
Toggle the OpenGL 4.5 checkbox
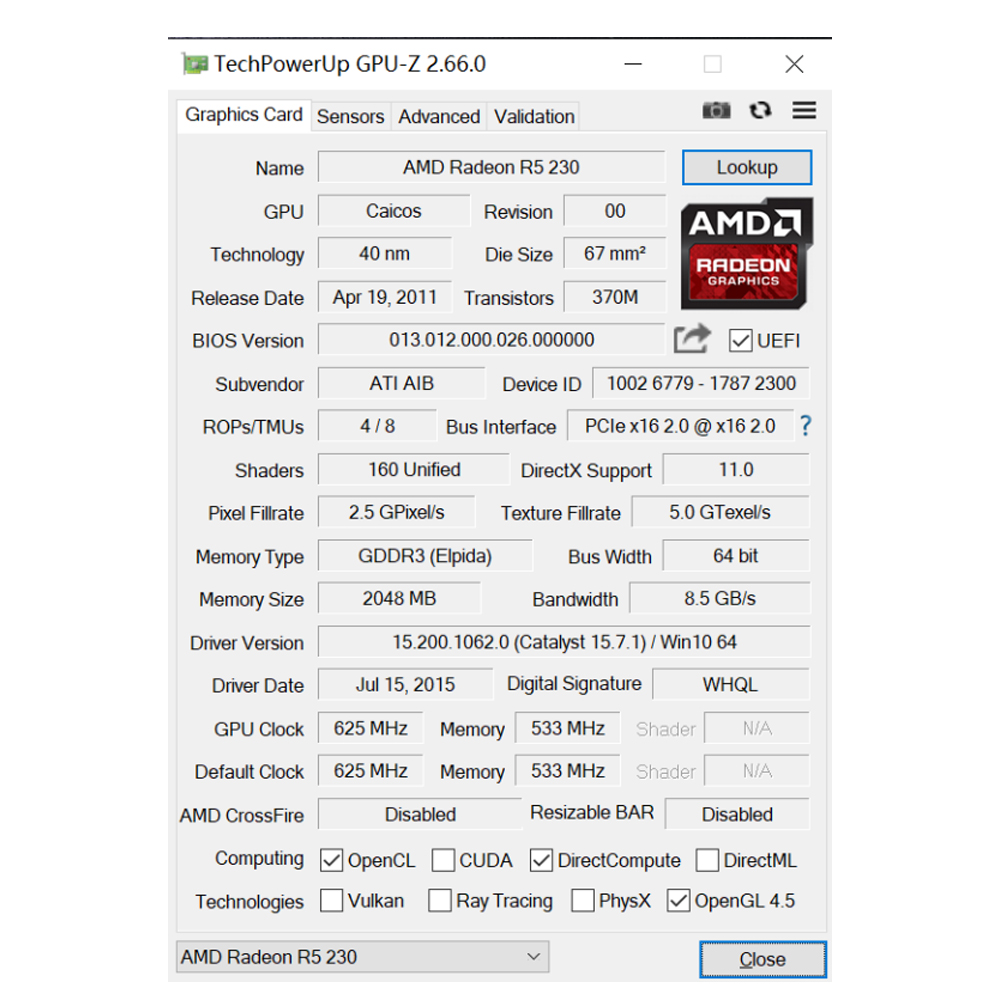pyautogui.click(x=678, y=901)
